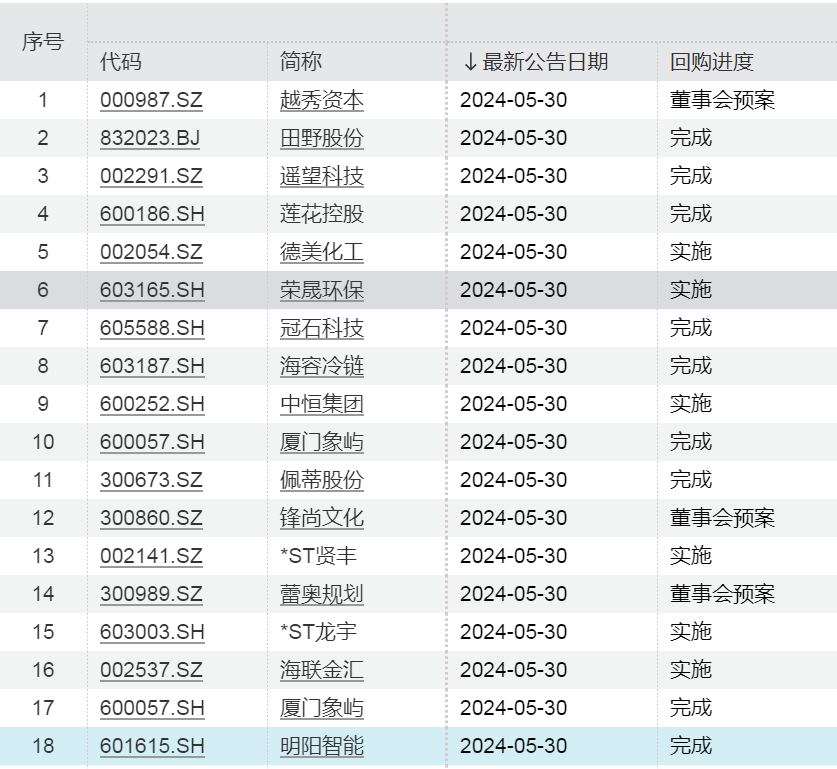Select the *ST贤丰 name cell
Image resolution: width=837 pixels, height=769 pixels.
[x=319, y=556]
